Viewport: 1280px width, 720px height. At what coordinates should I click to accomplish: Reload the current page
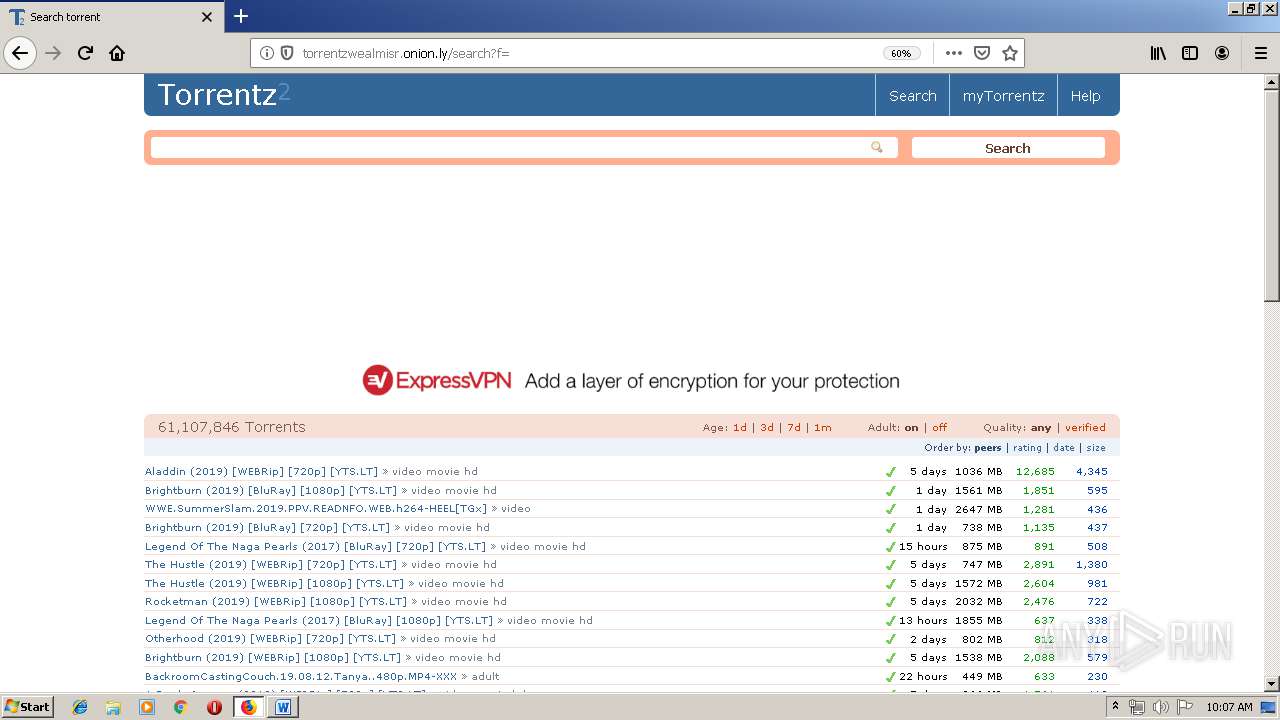pos(86,53)
